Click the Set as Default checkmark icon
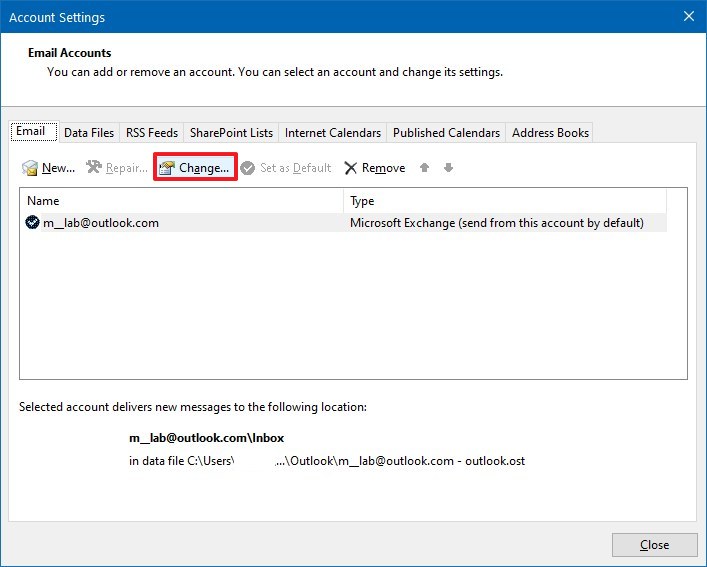 click(248, 168)
